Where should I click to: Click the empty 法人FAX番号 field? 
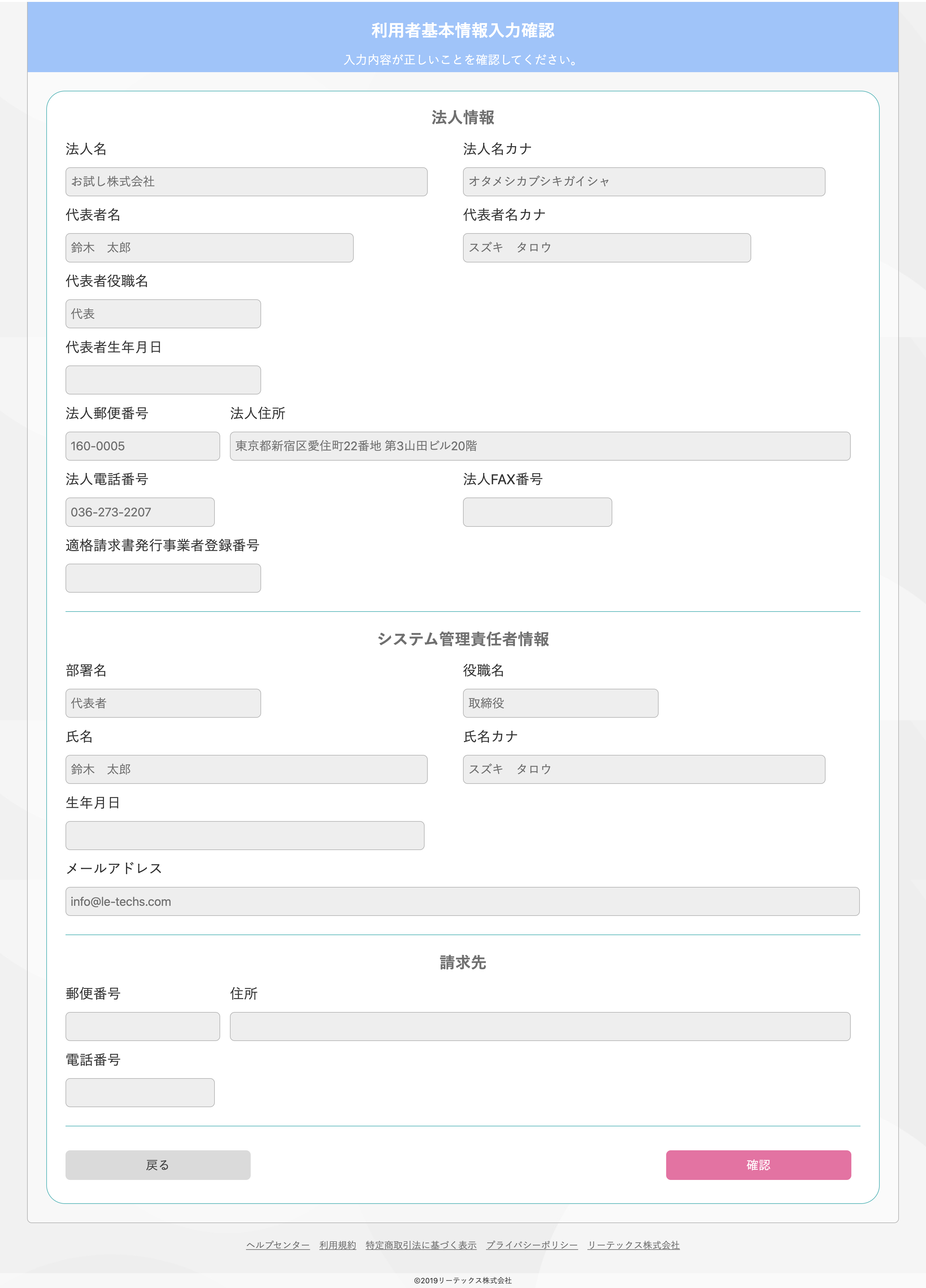pos(538,512)
